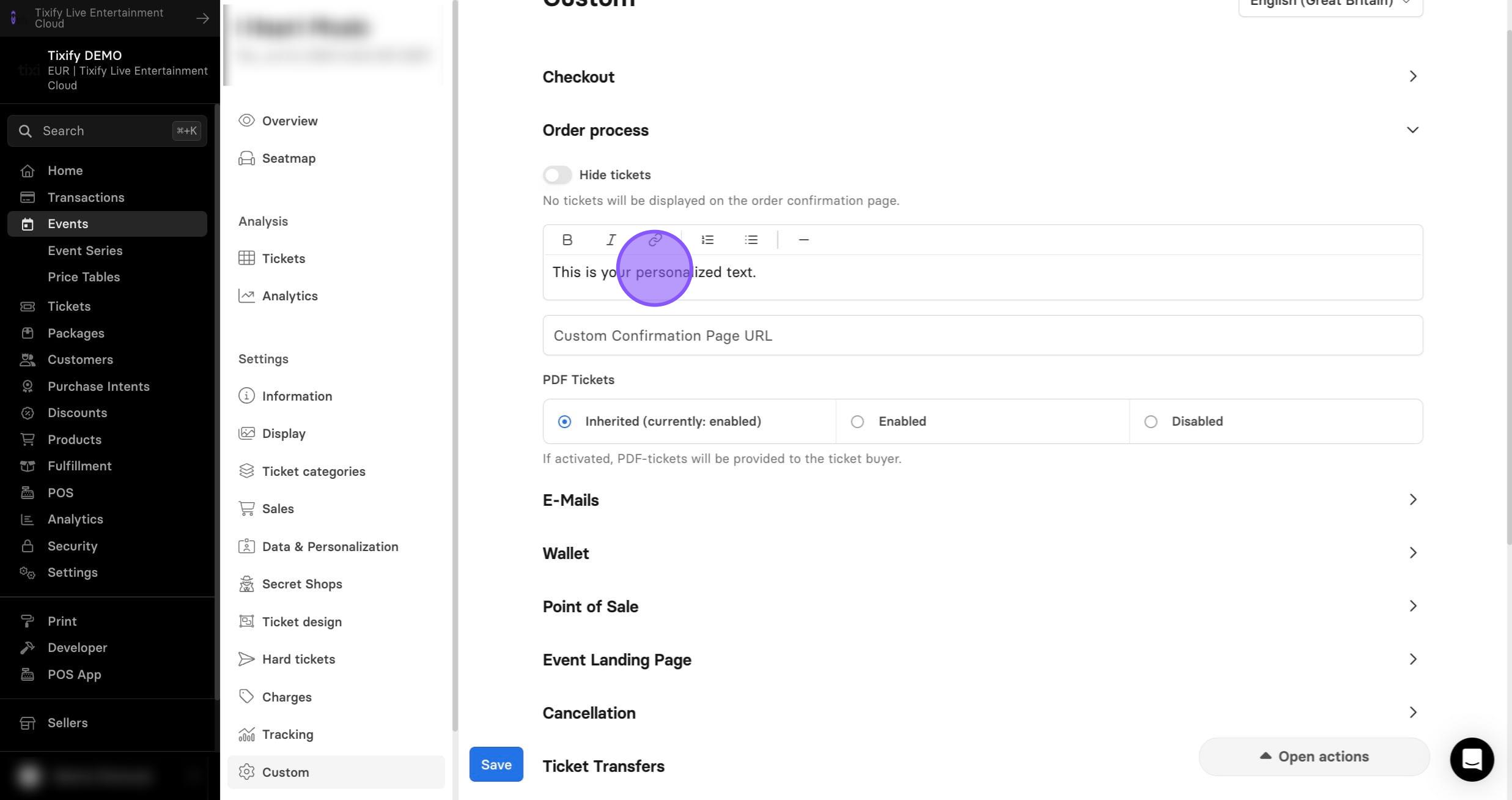Select Inherited (currently: enabled) PDF option
The width and height of the screenshot is (1512, 800).
(689, 421)
